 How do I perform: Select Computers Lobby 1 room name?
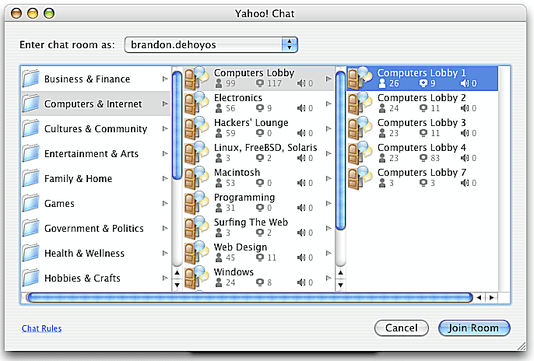pyautogui.click(x=421, y=73)
